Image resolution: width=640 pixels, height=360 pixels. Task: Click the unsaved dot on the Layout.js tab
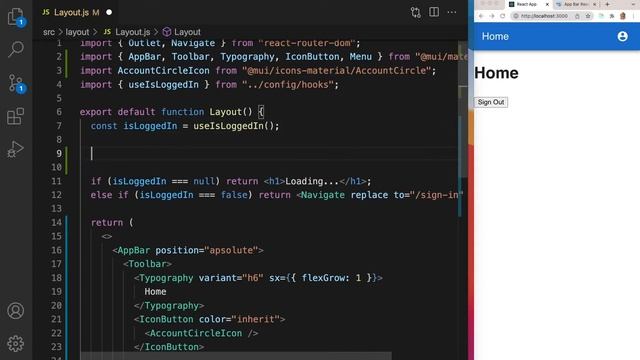pos(109,12)
